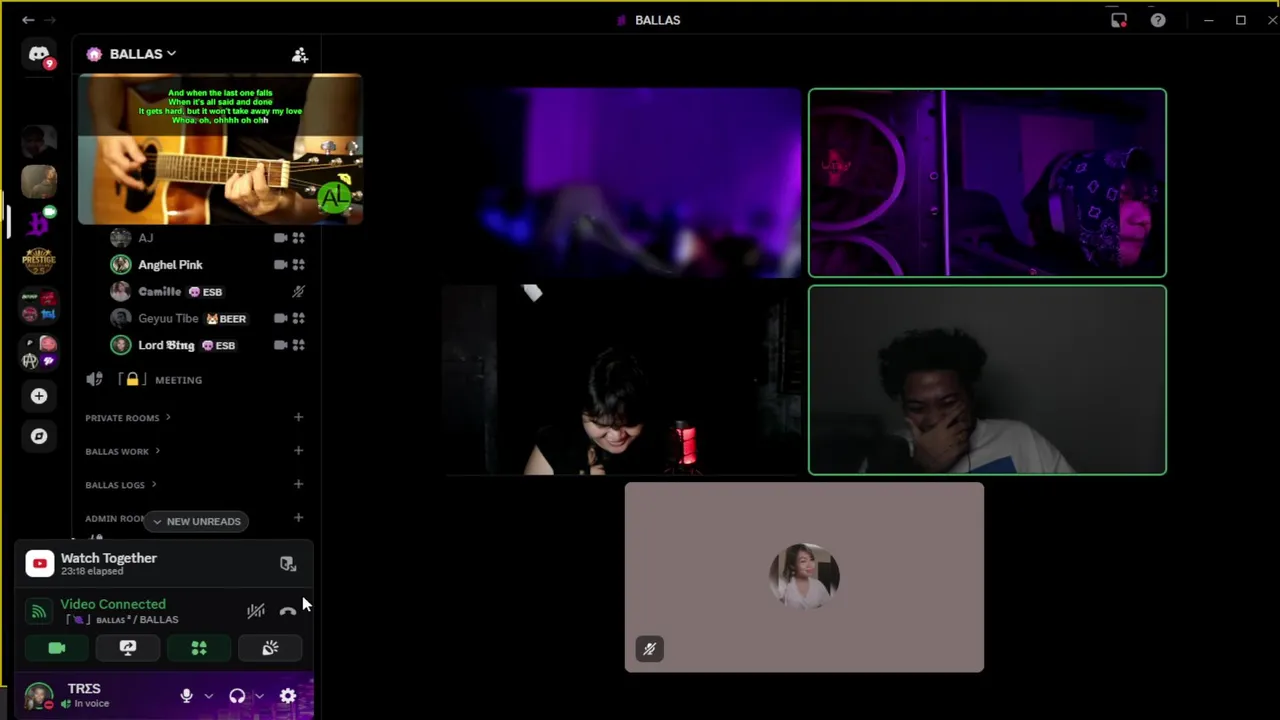Click the camera icon next to AJ

[x=280, y=238]
